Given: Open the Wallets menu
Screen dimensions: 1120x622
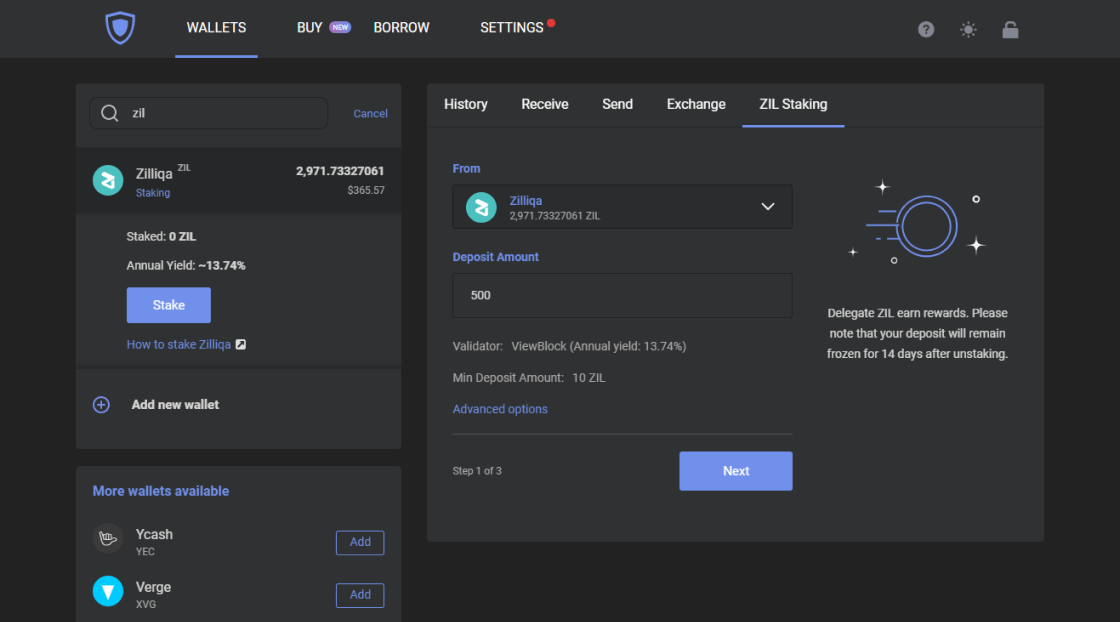Looking at the screenshot, I should point(216,28).
